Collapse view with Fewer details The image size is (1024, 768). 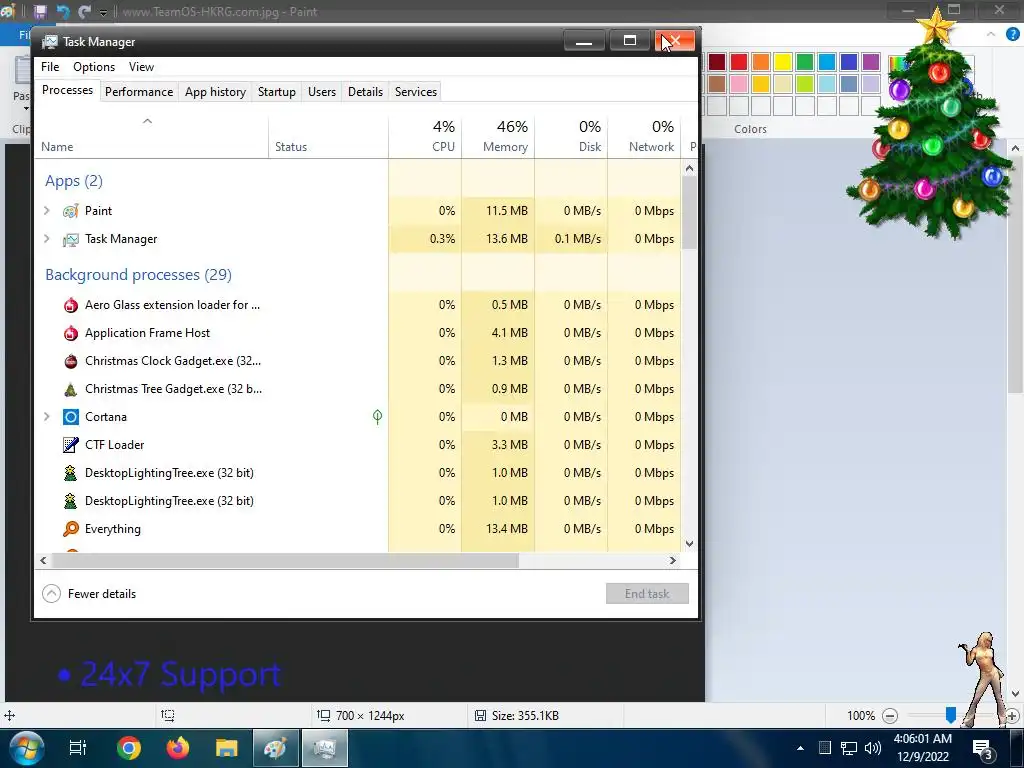coord(89,594)
